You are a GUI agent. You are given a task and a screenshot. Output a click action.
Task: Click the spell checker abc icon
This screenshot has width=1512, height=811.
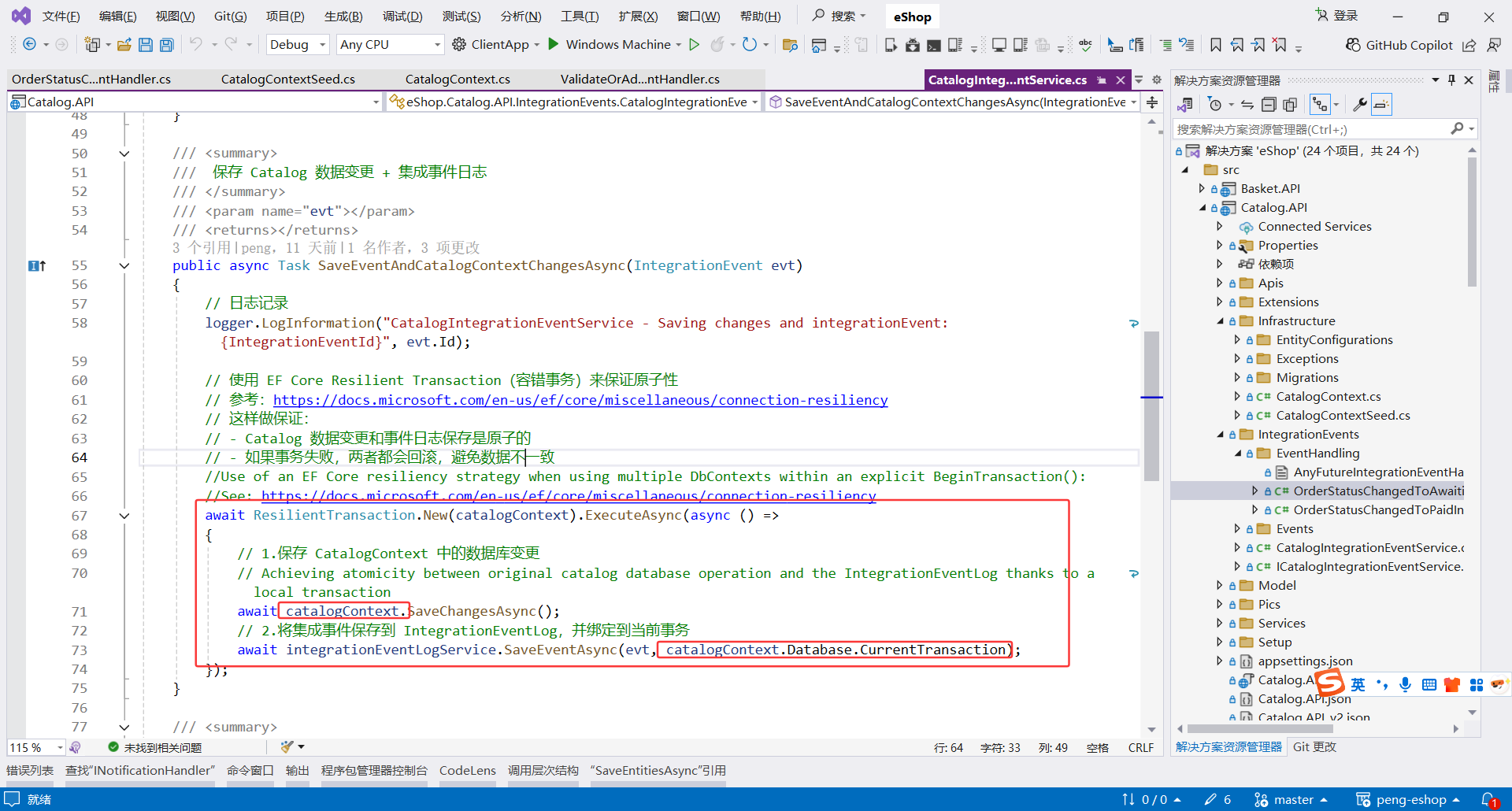click(1085, 45)
